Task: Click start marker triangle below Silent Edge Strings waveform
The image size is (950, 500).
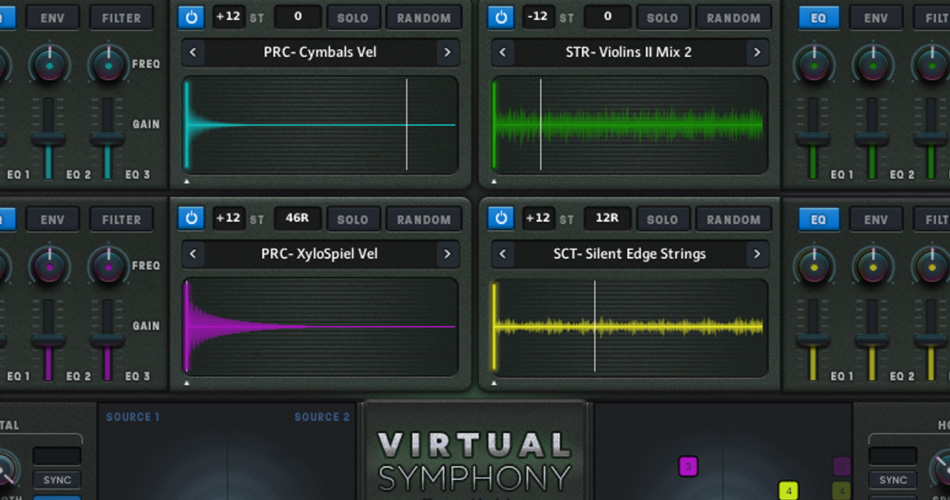Action: point(494,382)
